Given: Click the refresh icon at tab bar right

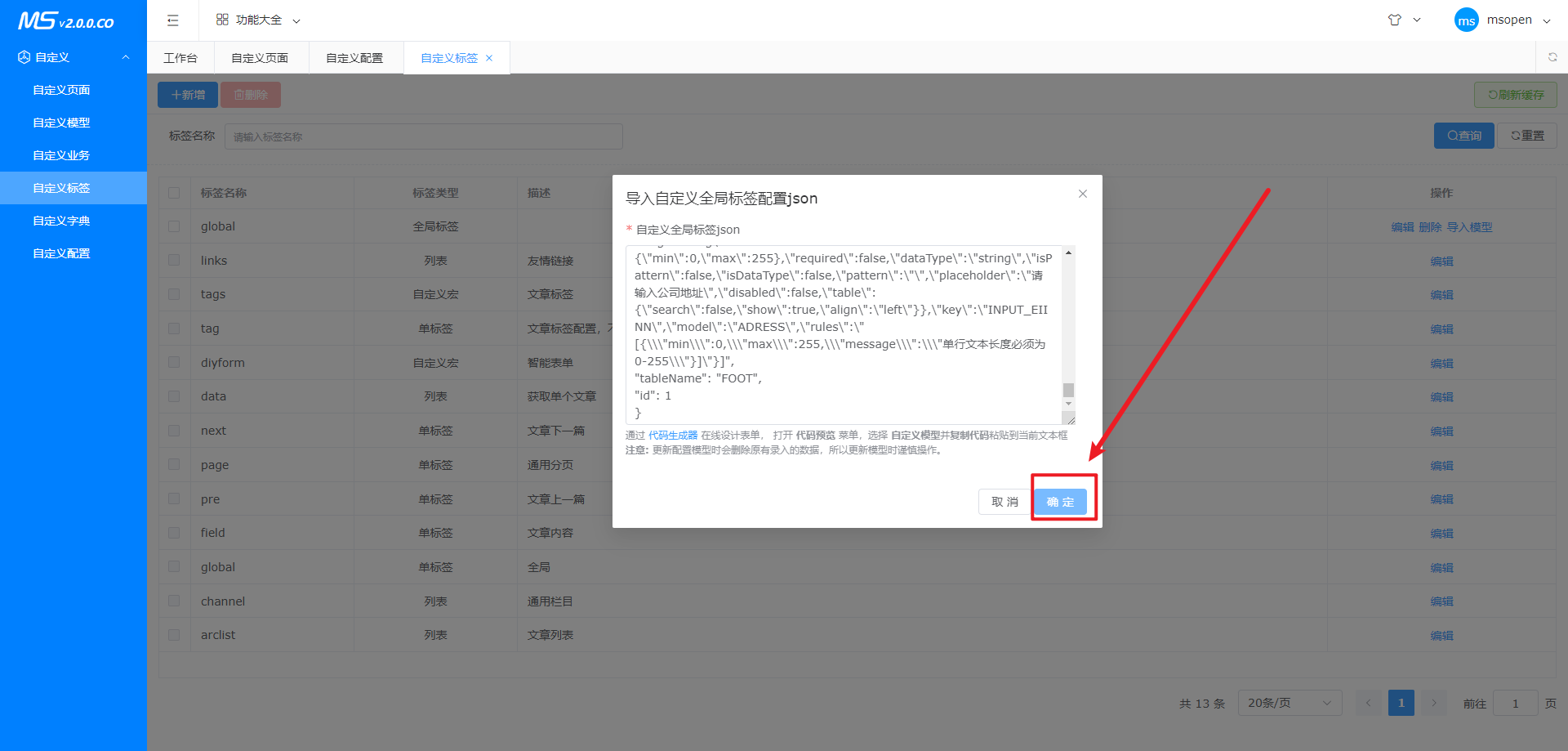Looking at the screenshot, I should click(1552, 57).
